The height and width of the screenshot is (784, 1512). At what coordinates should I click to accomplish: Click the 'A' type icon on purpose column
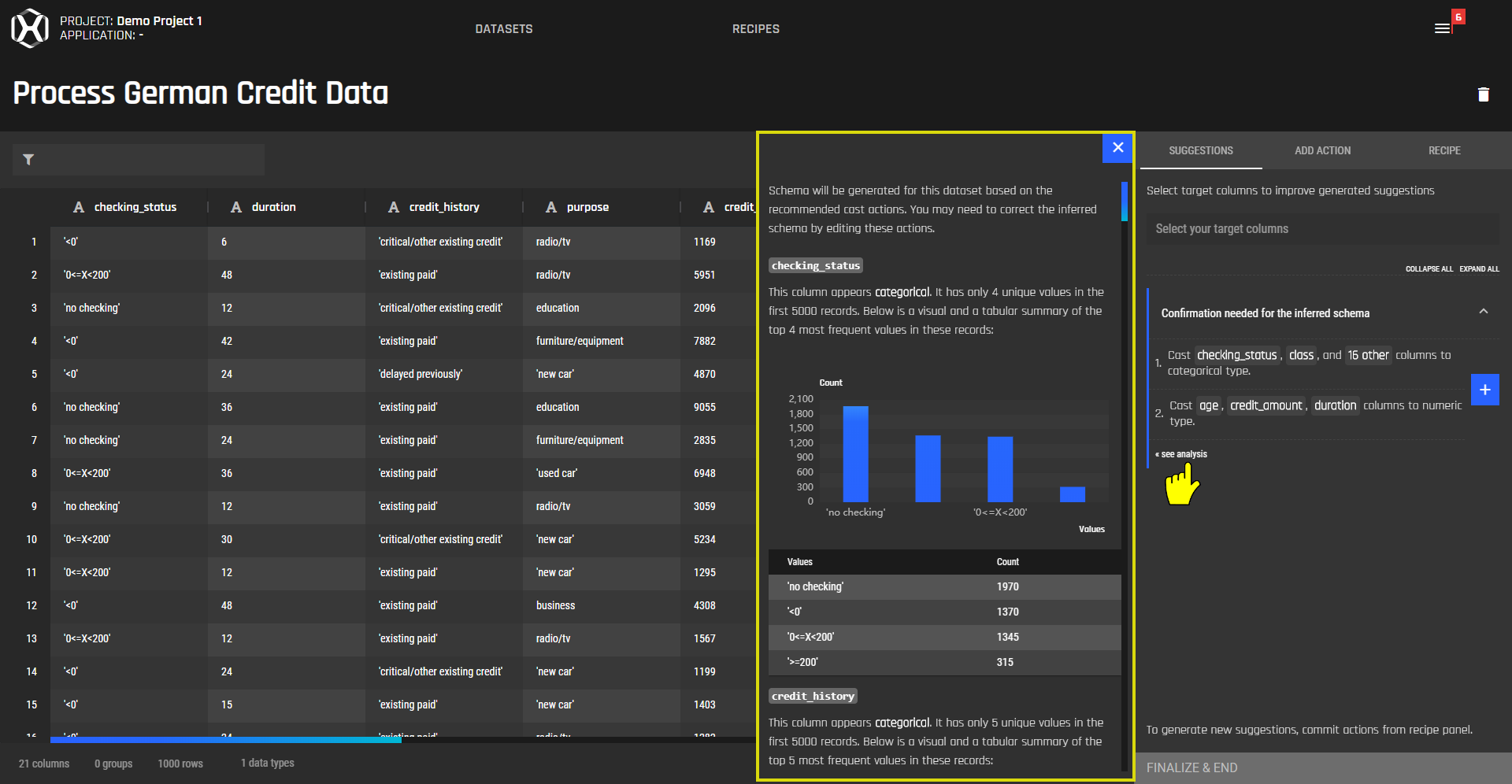click(x=550, y=207)
